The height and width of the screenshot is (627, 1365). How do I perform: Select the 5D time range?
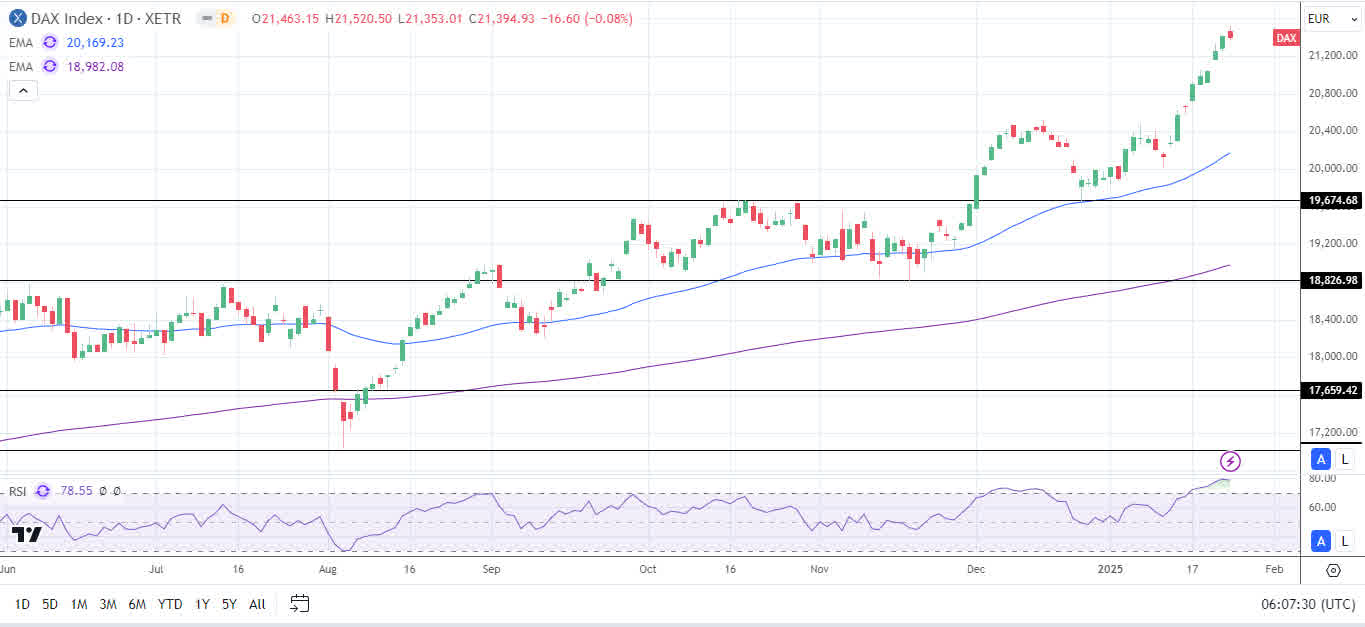[x=50, y=604]
